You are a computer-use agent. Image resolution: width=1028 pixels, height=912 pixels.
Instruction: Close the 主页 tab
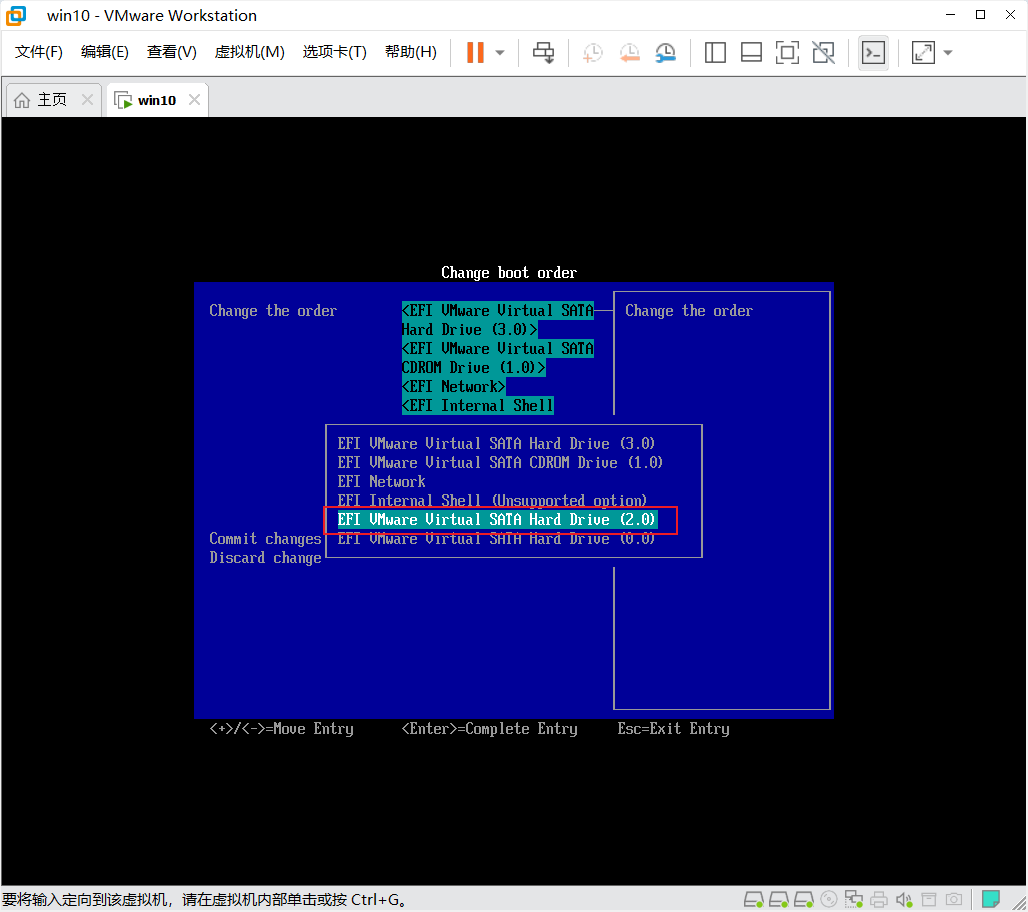87,100
